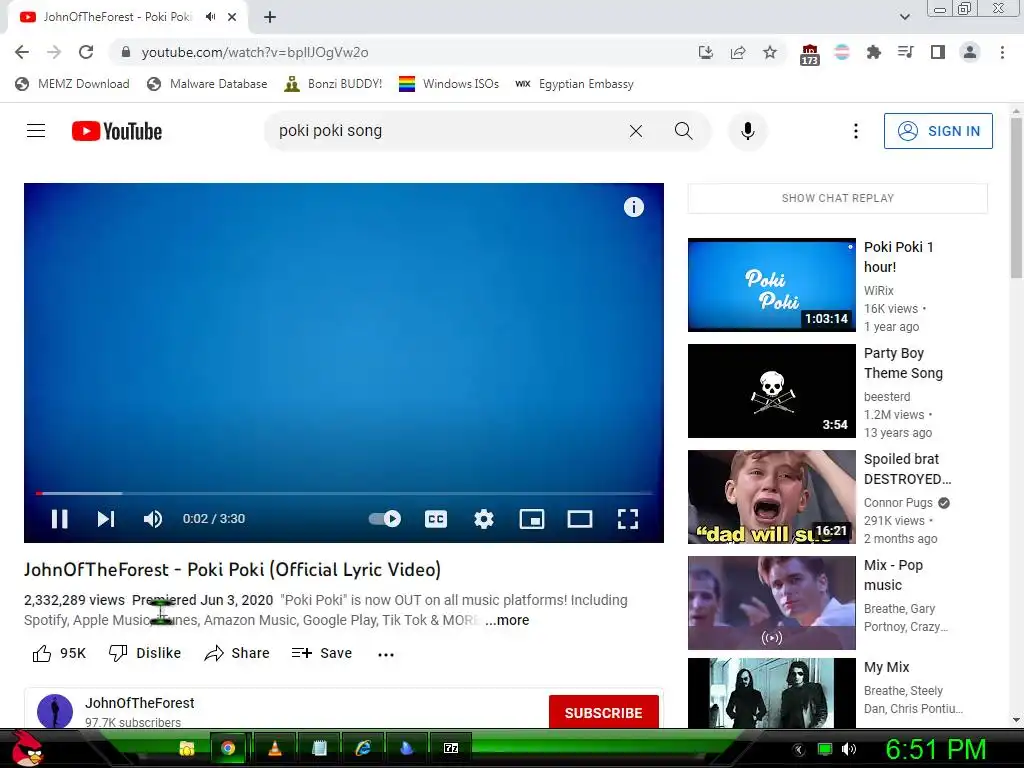The width and height of the screenshot is (1024, 768).
Task: Open Internet Explorer from the taskbar
Action: 362,748
